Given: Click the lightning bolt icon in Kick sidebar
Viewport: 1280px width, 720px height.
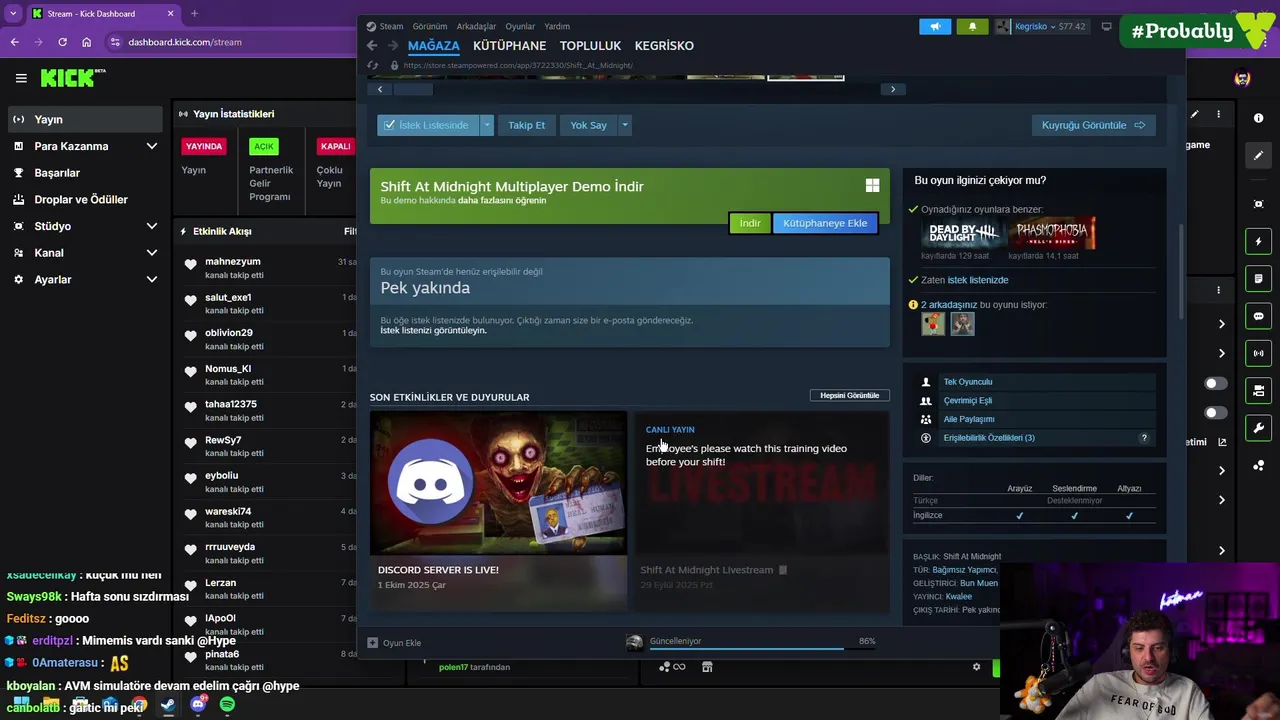Looking at the screenshot, I should pyautogui.click(x=1258, y=241).
